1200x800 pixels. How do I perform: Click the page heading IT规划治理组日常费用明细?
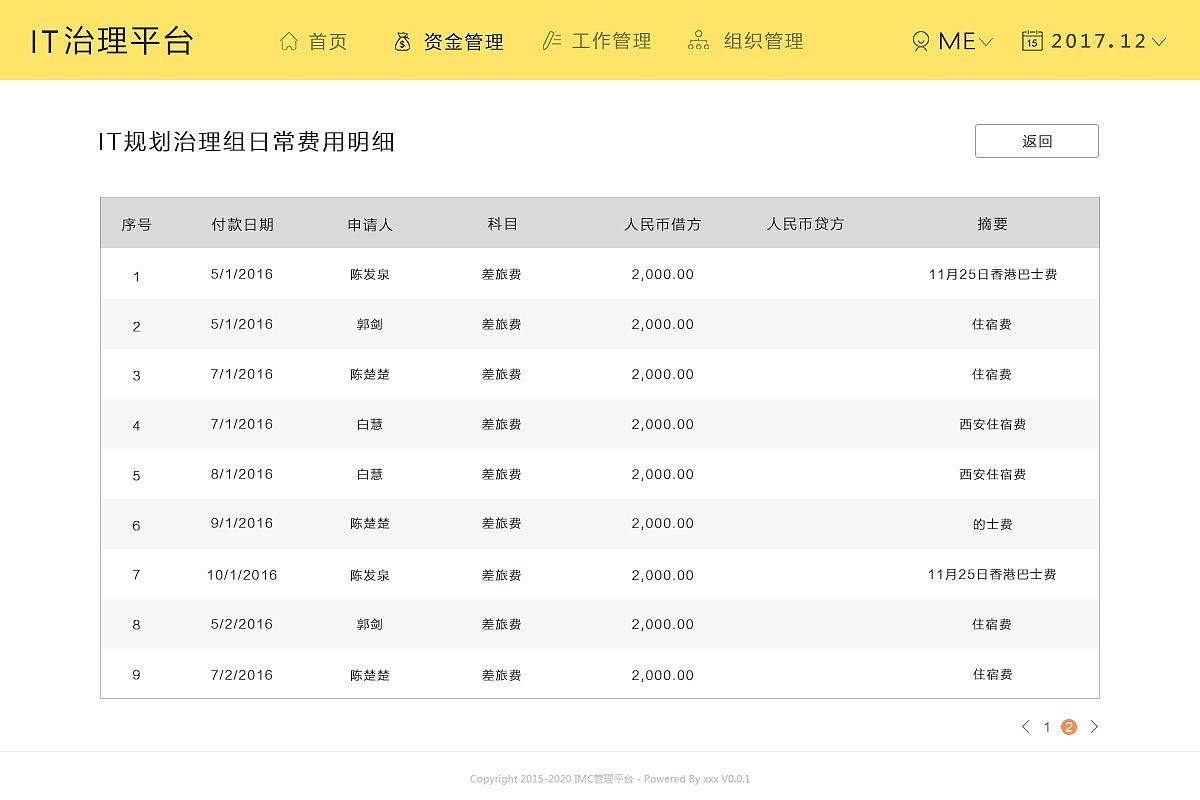point(246,142)
